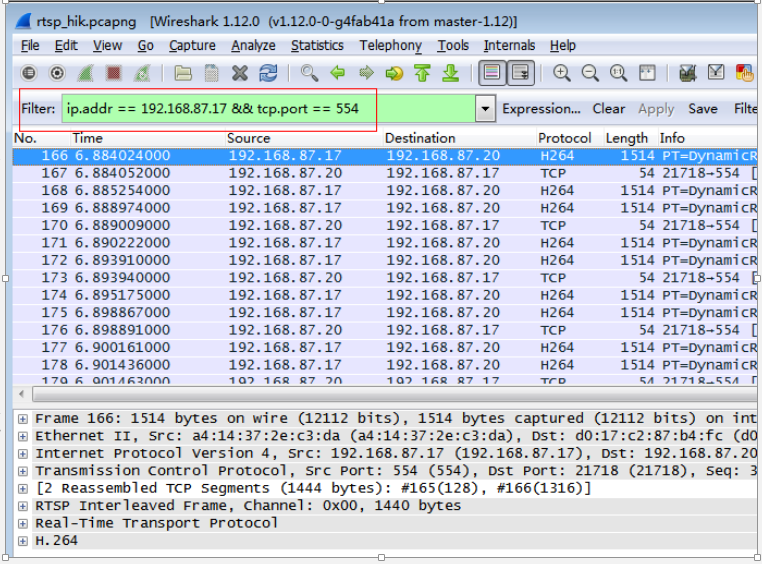
Task: Close this capture file X icon
Action: (x=240, y=73)
